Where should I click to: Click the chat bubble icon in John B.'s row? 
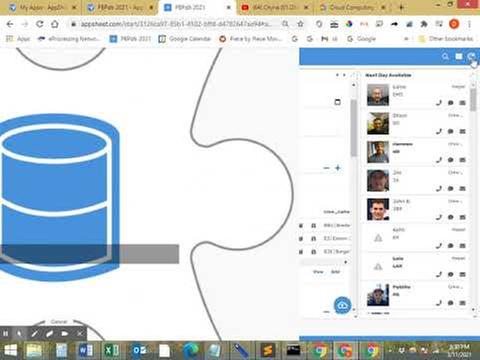(450, 217)
